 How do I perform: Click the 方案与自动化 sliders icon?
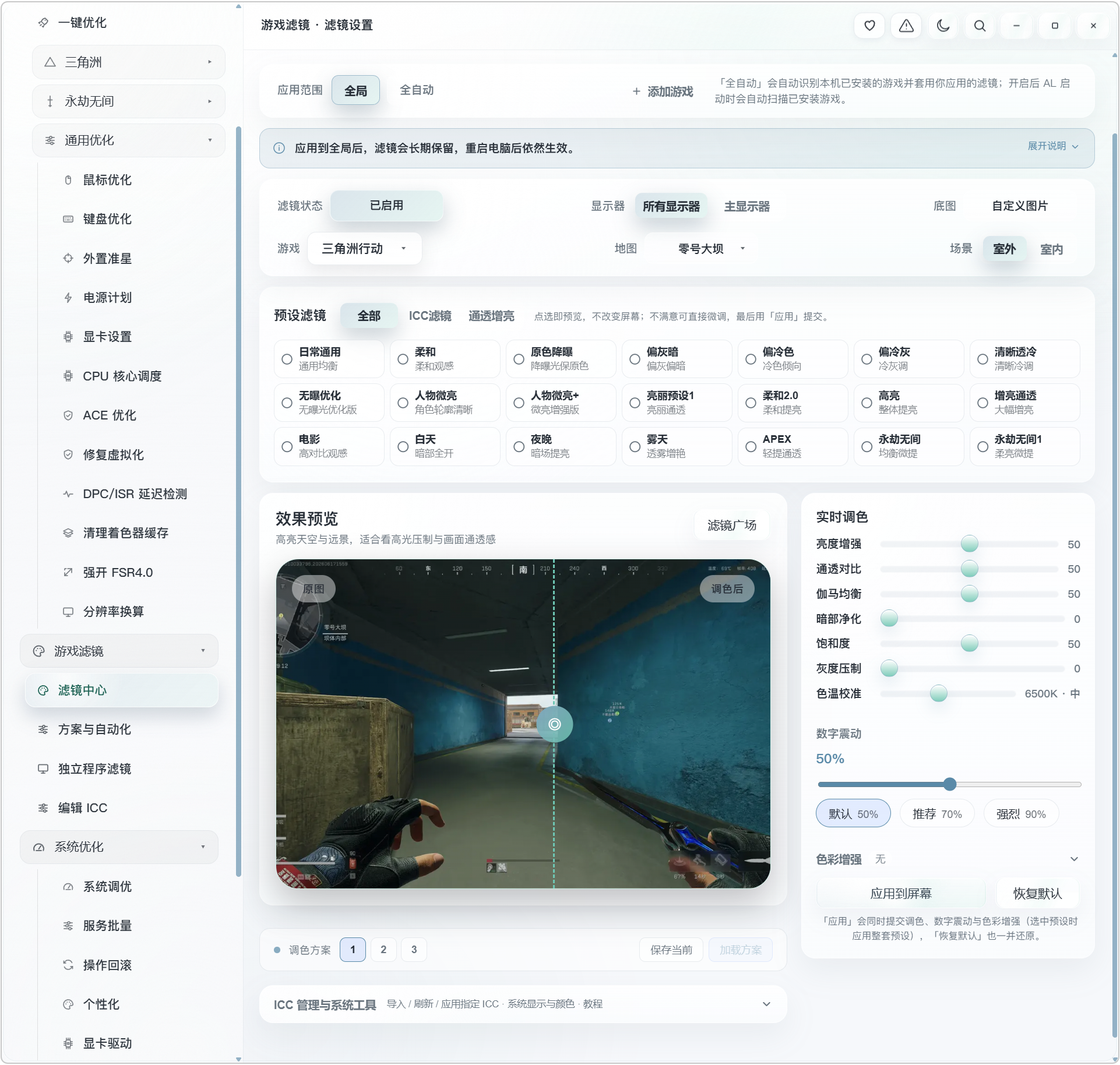[43, 729]
